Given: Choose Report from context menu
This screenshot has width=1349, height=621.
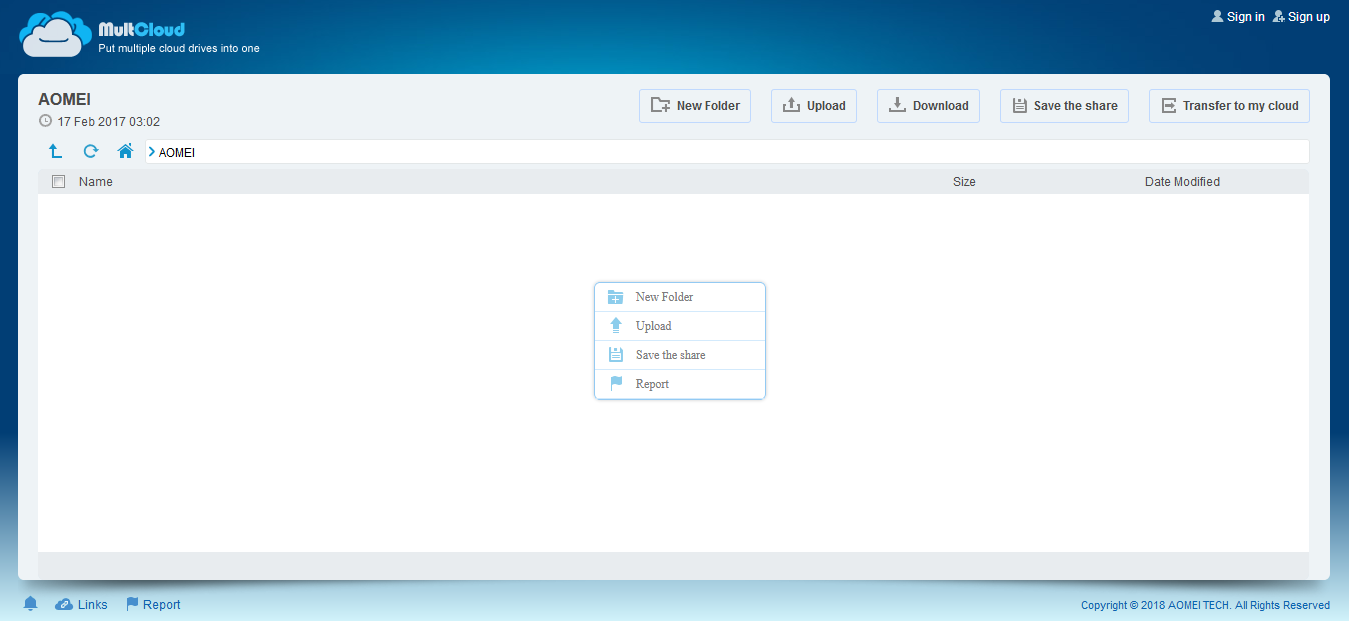Looking at the screenshot, I should [680, 384].
